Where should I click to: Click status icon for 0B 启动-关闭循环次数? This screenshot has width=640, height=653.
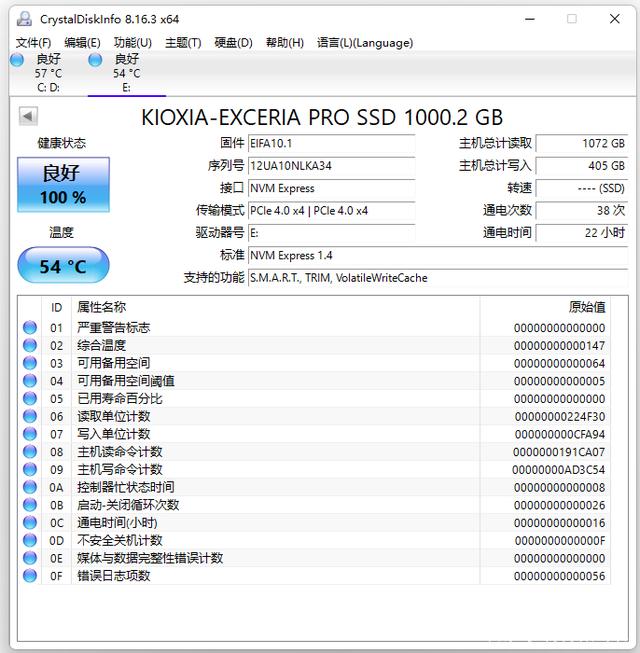pos(30,505)
